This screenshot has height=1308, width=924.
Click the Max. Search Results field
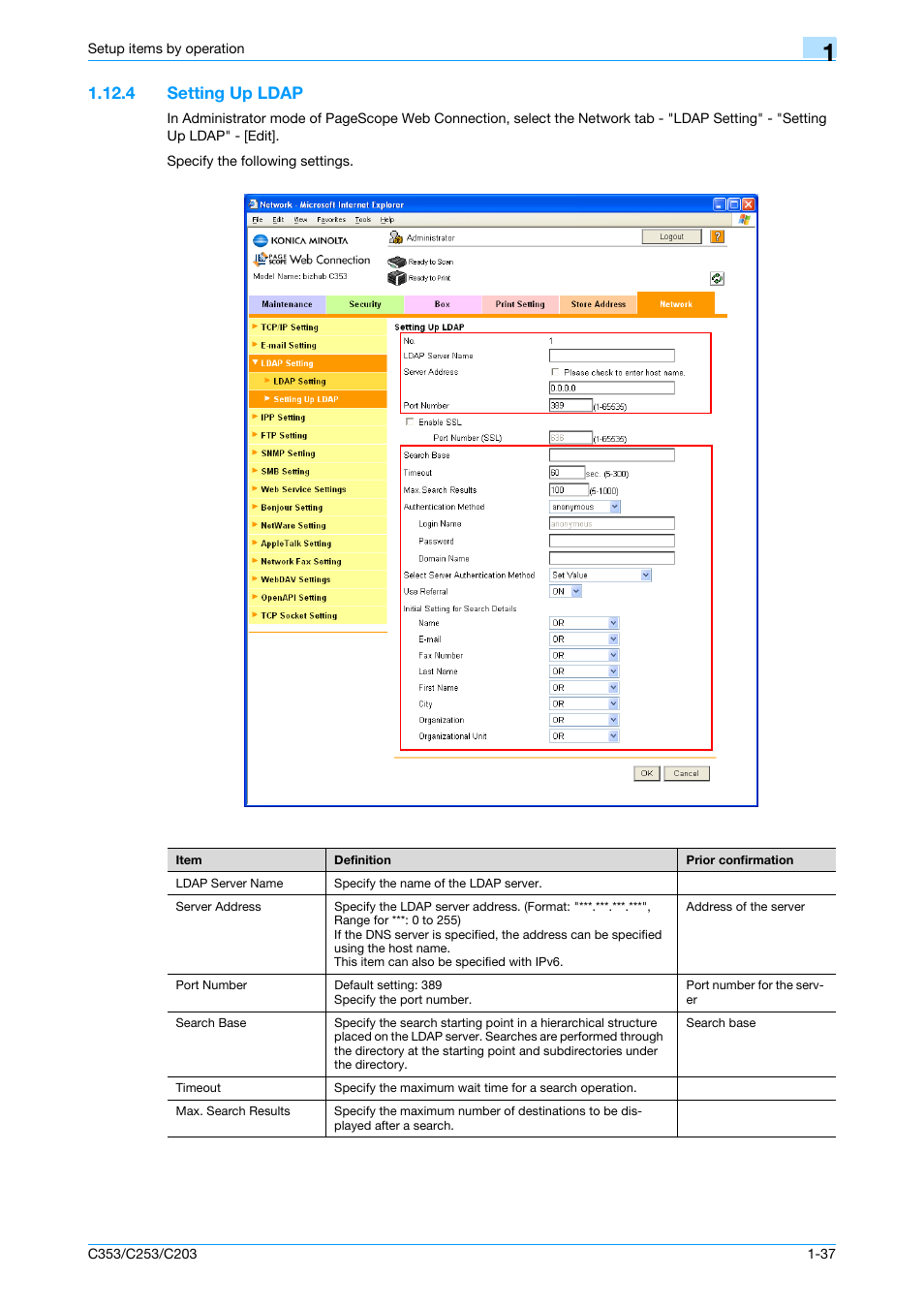569,489
